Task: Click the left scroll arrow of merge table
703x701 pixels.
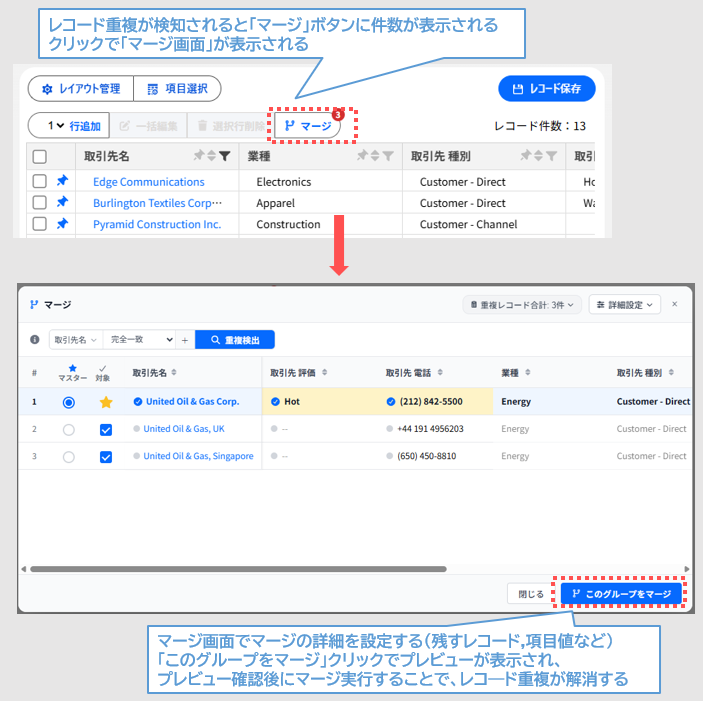Action: pos(23,569)
